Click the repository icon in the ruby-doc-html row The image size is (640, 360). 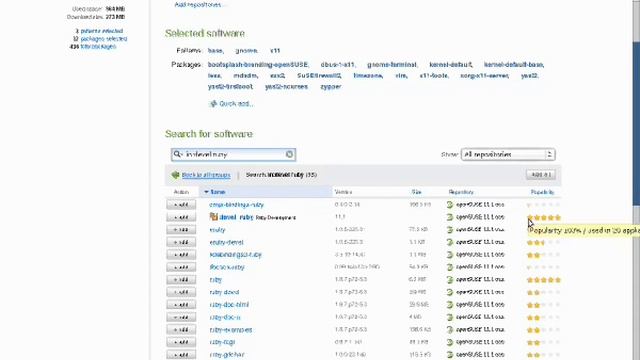(x=450, y=305)
